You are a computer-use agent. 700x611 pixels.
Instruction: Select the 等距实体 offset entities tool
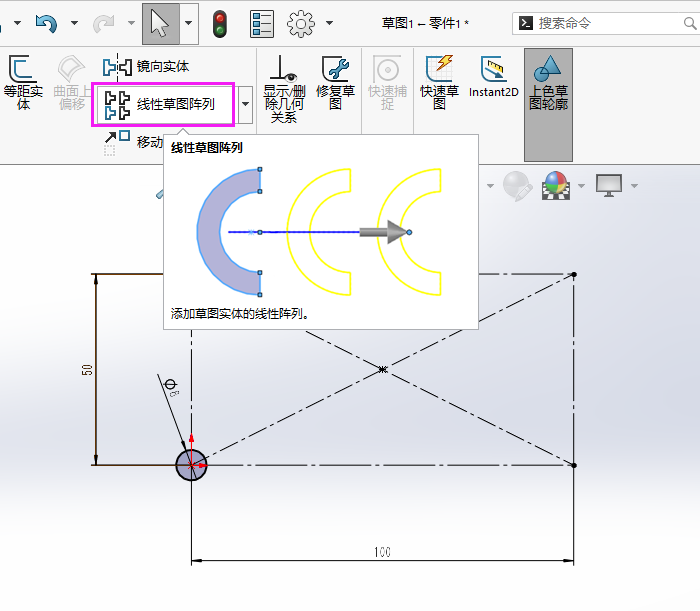(x=22, y=83)
